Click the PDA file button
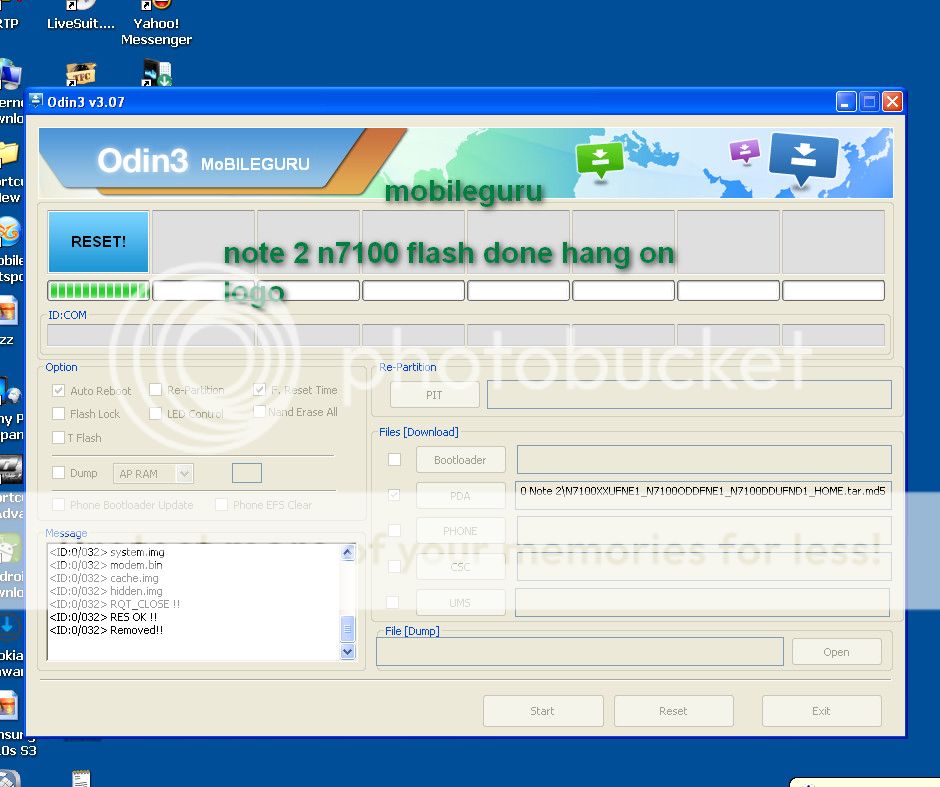940x787 pixels. pos(460,496)
